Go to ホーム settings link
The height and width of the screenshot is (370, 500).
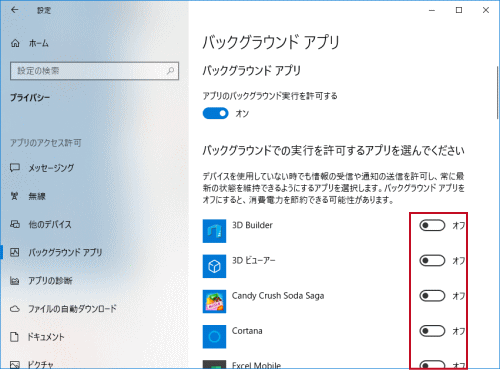pos(39,43)
